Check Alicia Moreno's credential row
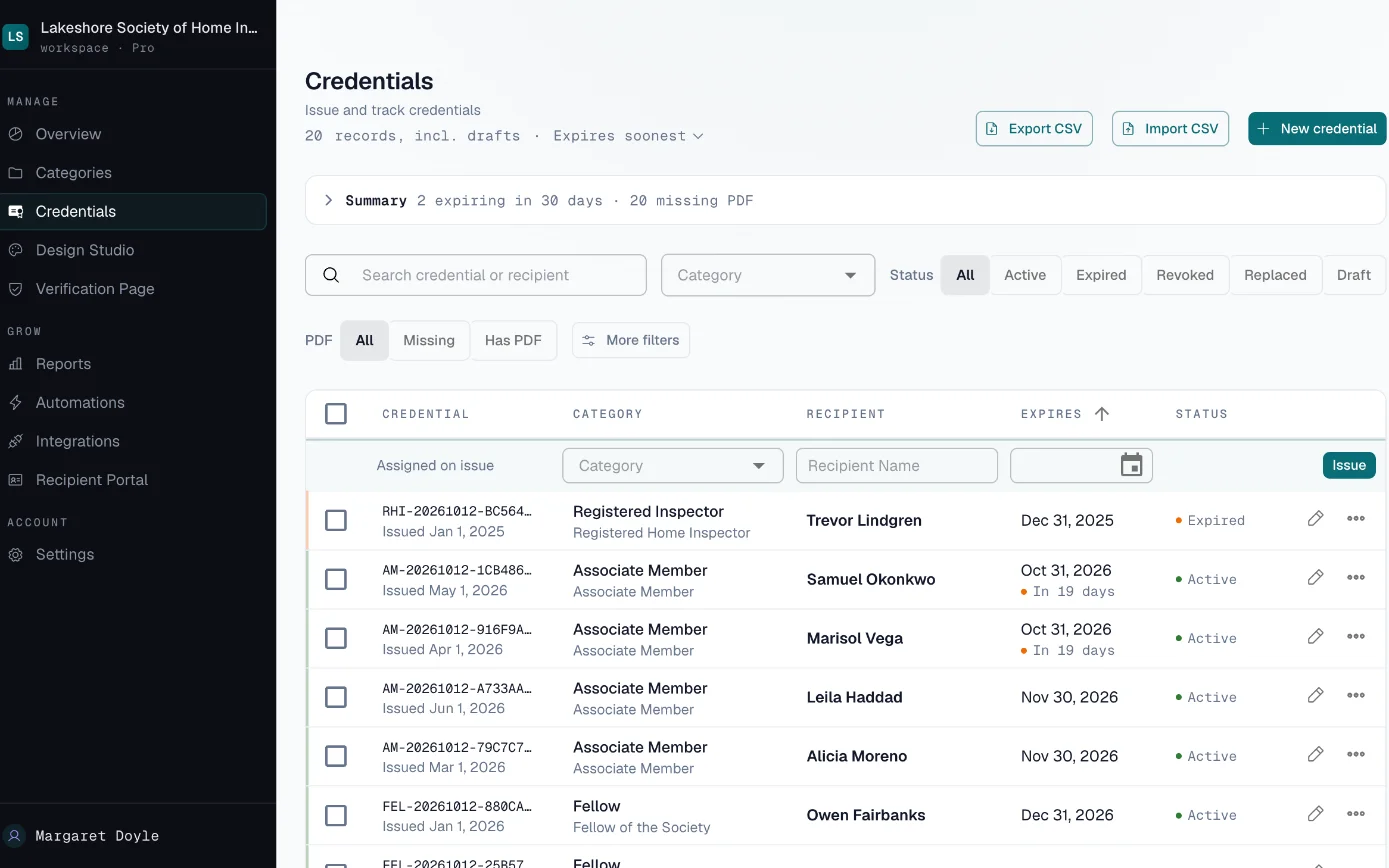 click(336, 756)
